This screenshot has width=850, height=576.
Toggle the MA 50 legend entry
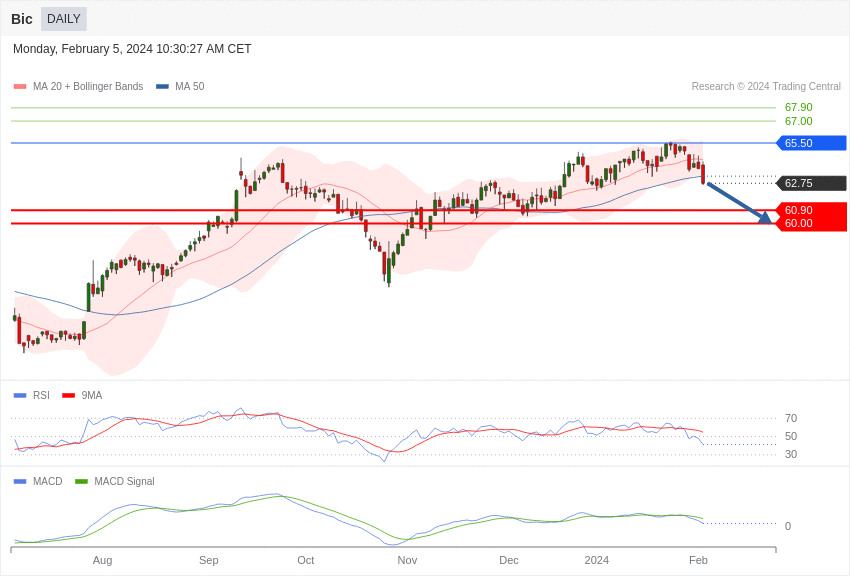coord(180,87)
